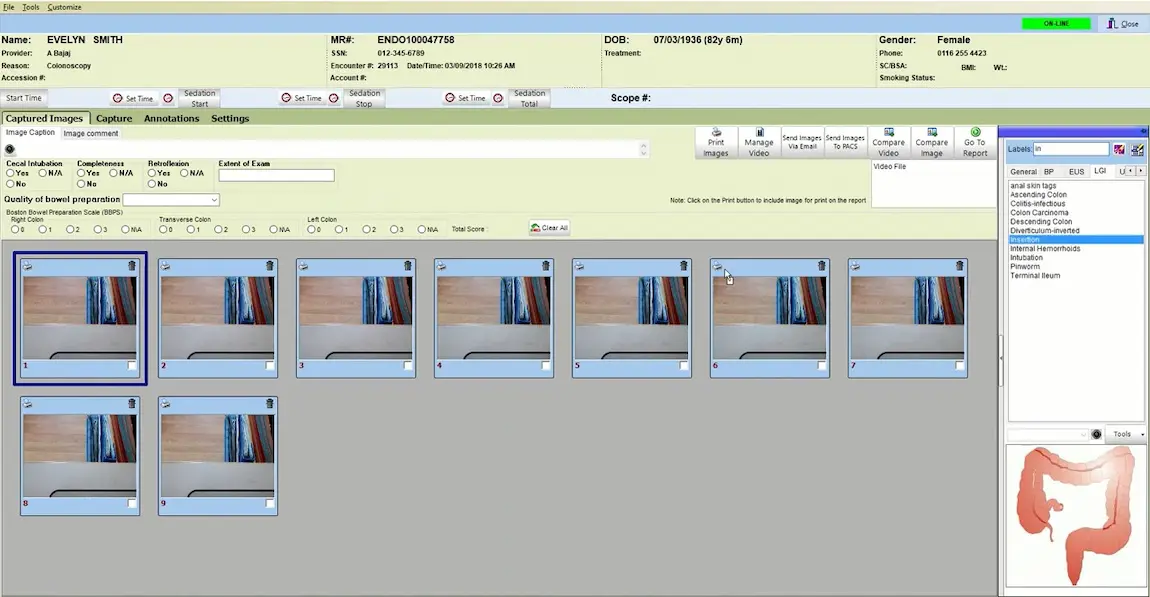Select Yes for Cecal Intubation
The height and width of the screenshot is (597, 1150).
10,173
